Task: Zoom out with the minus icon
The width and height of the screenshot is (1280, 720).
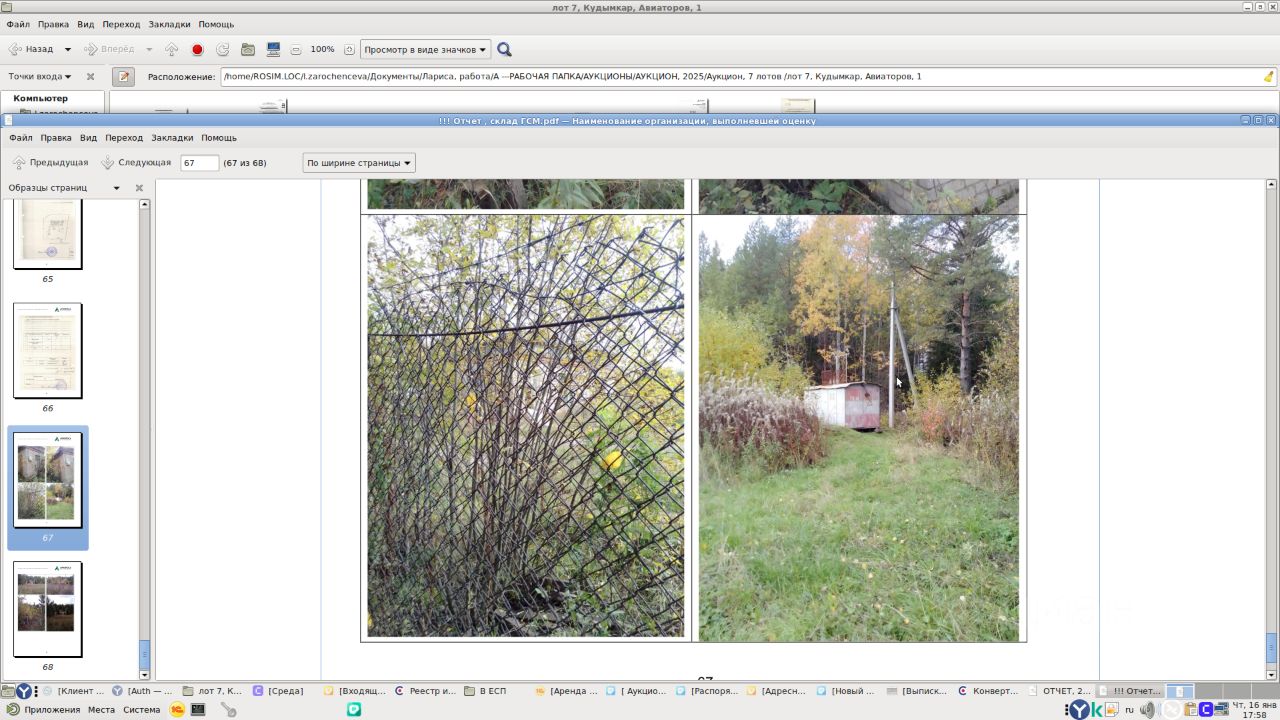Action: point(296,50)
